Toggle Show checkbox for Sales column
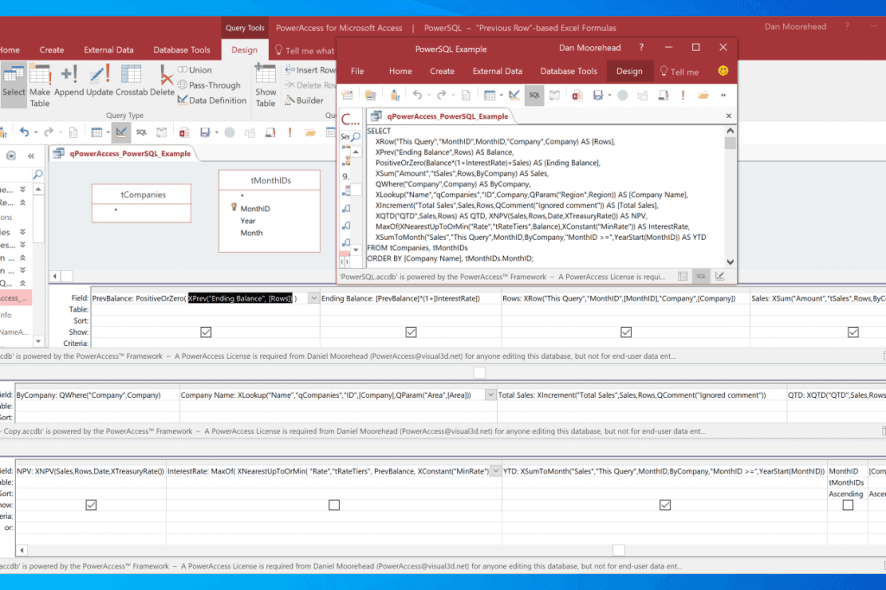Screen dimensions: 886x590 point(853,332)
